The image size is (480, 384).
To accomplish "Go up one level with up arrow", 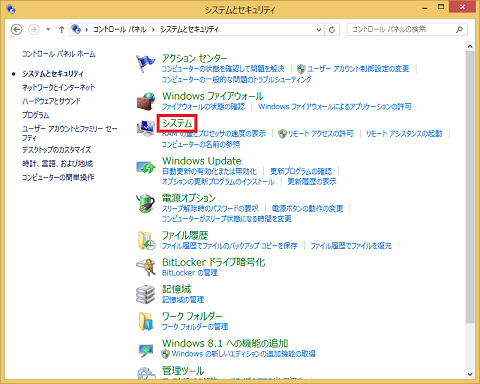I will point(61,30).
